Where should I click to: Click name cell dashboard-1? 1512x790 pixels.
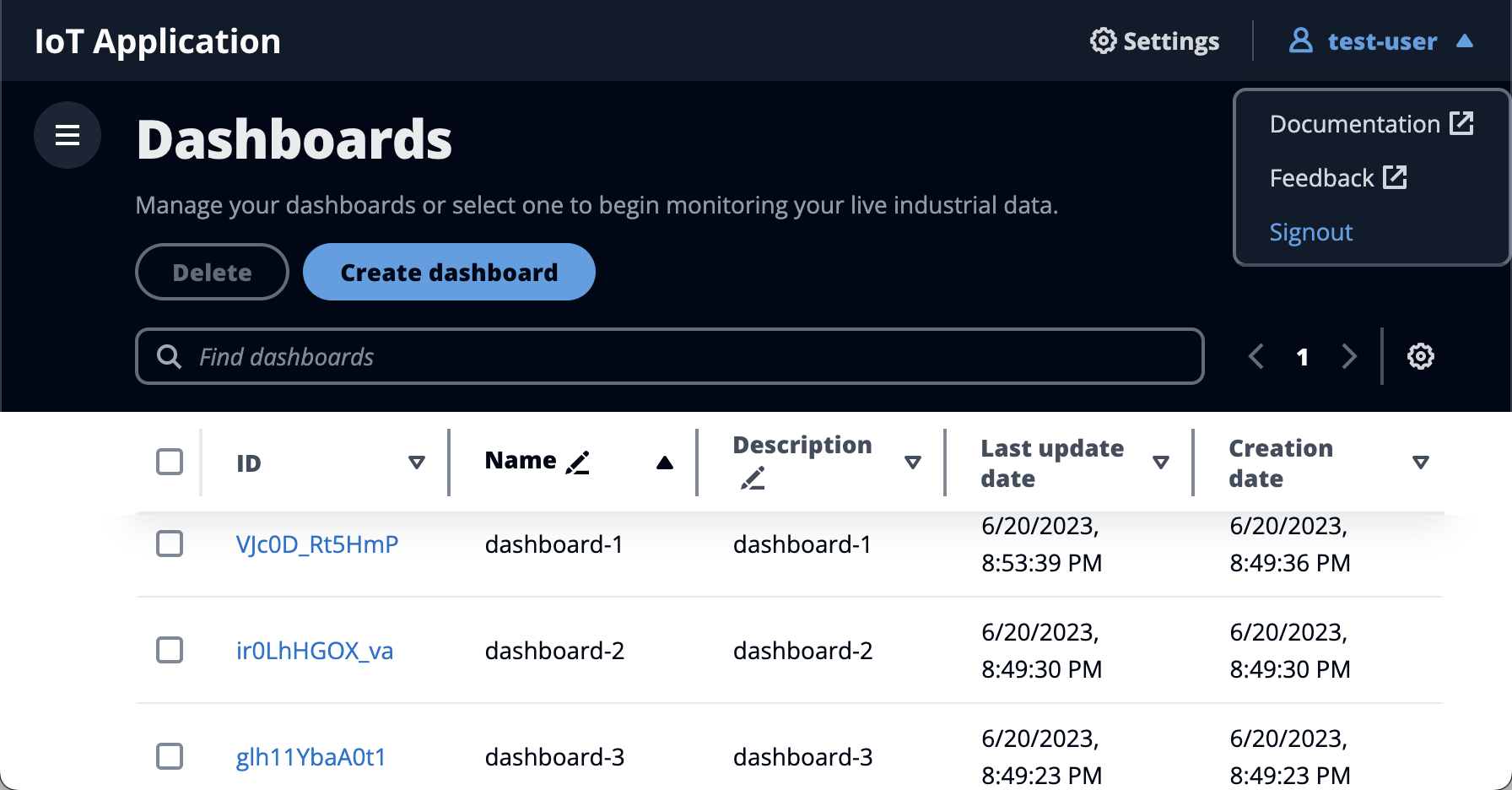[x=554, y=544]
